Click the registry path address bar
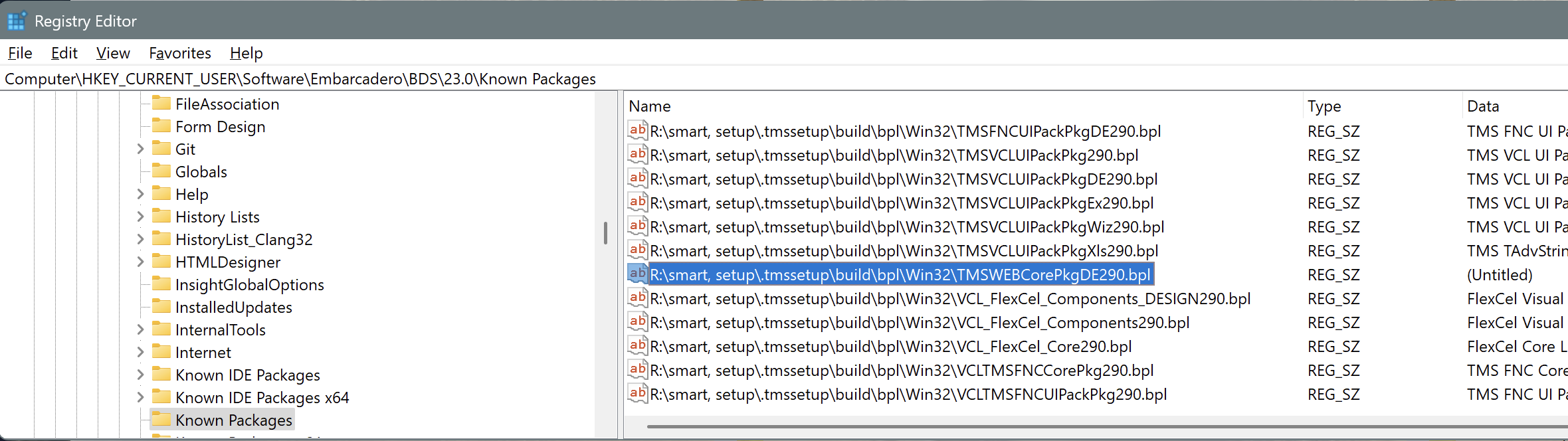This screenshot has height=441, width=1568. pos(784,79)
